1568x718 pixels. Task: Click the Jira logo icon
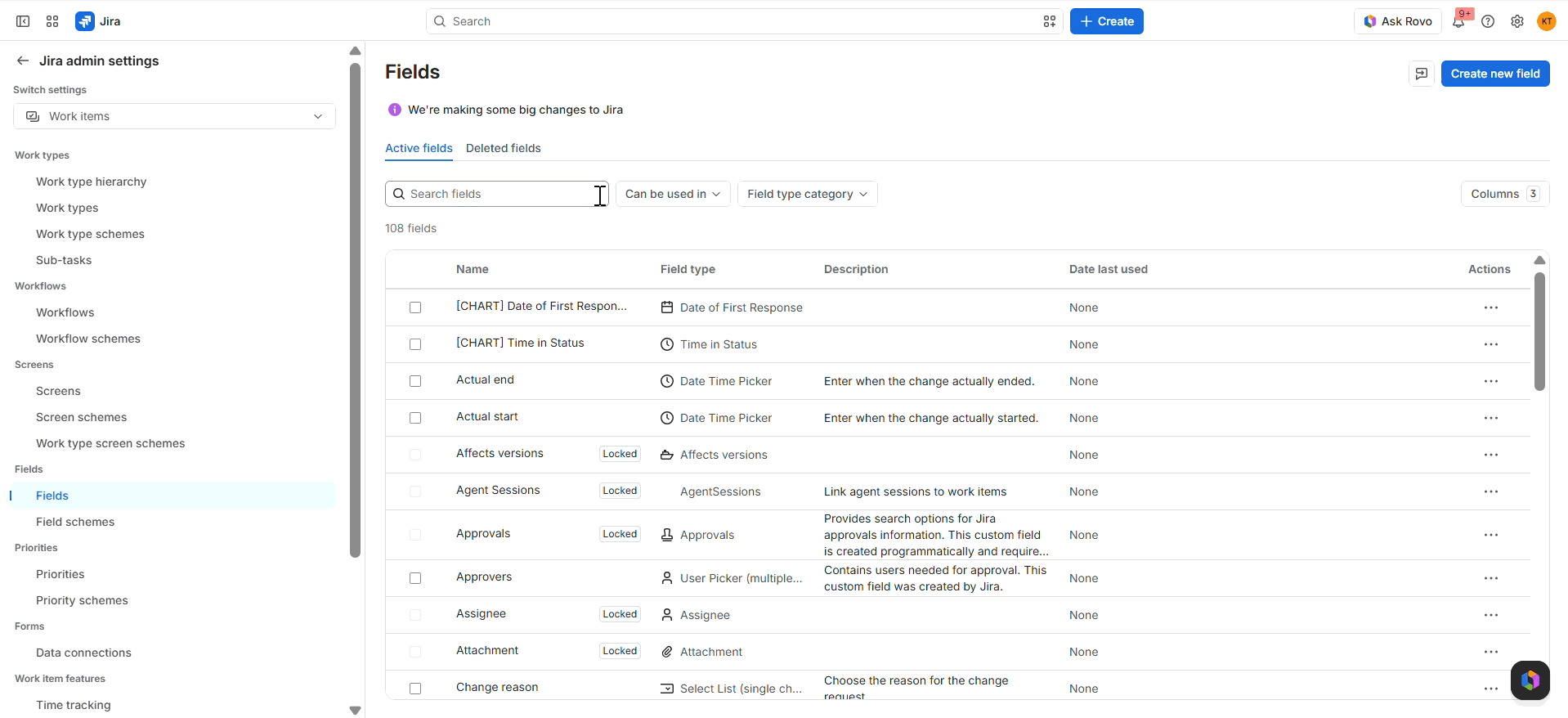[x=84, y=21]
